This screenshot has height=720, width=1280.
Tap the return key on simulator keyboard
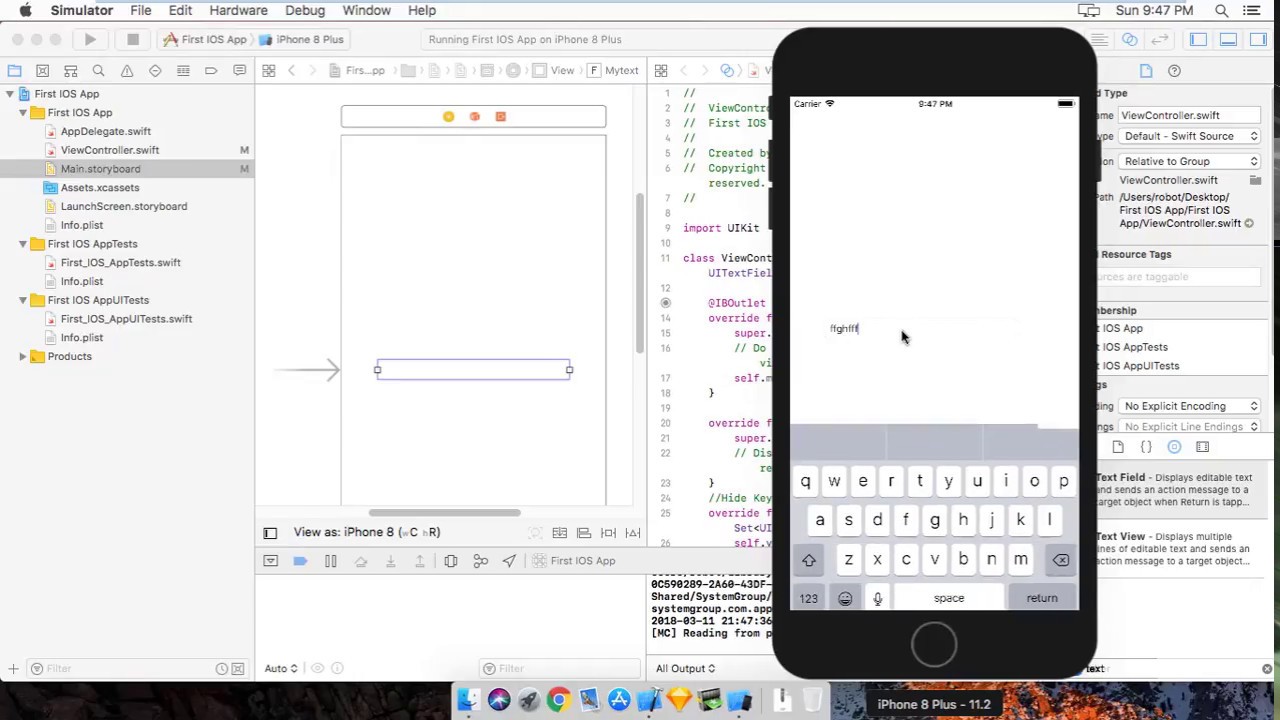(1041, 598)
